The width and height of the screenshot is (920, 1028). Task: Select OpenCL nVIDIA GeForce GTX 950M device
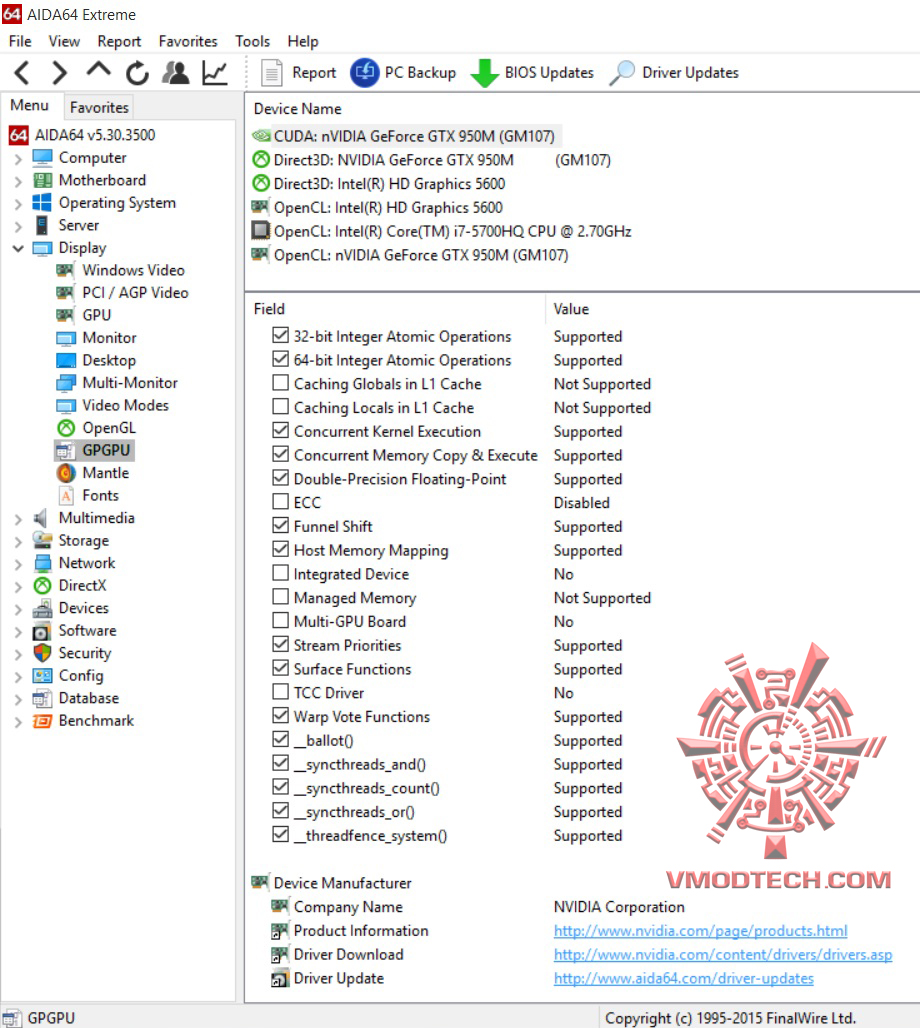pyautogui.click(x=420, y=255)
